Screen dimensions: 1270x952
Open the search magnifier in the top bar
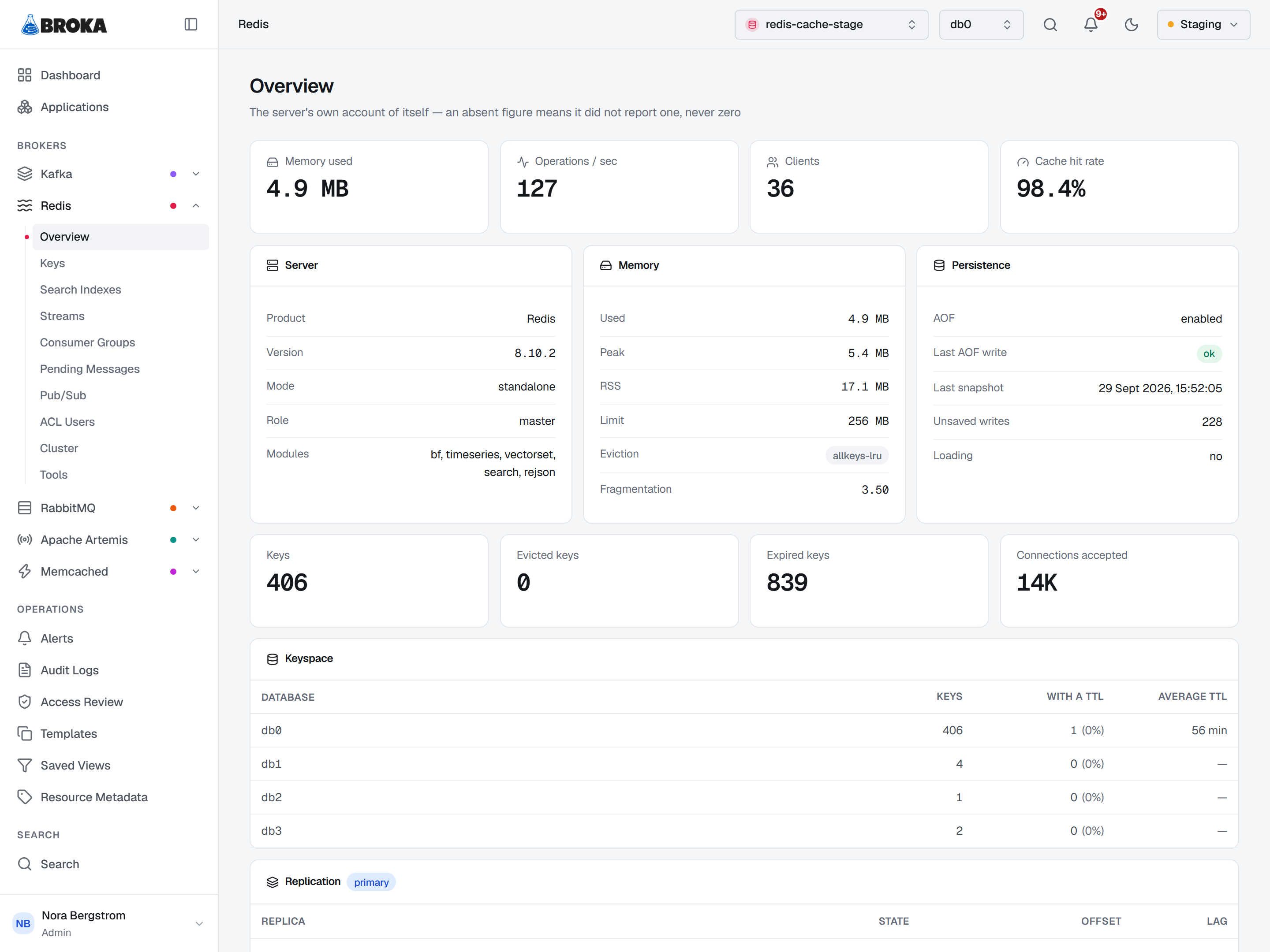coord(1050,25)
